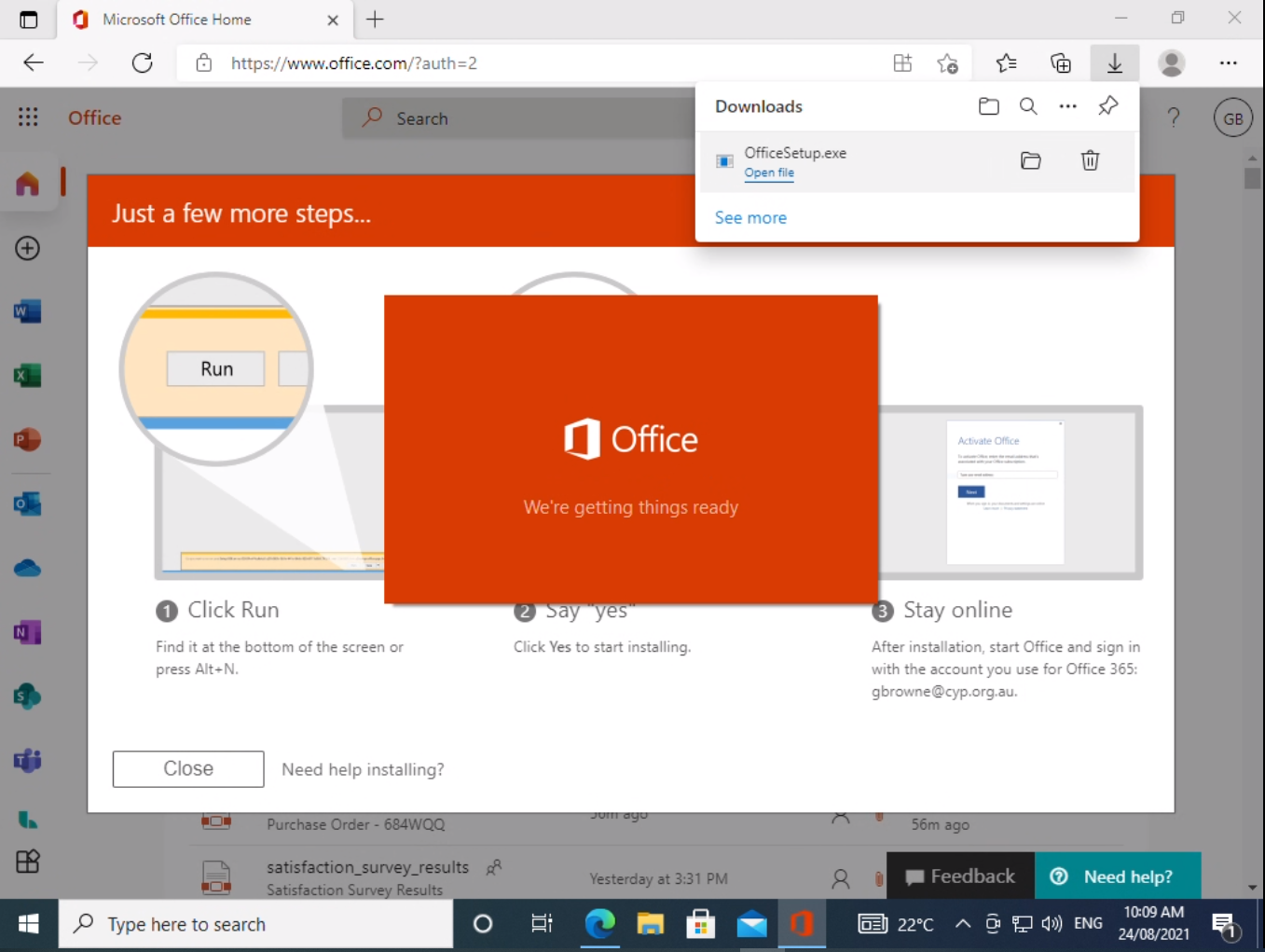
Task: Open OneDrive from the sidebar
Action: [28, 568]
